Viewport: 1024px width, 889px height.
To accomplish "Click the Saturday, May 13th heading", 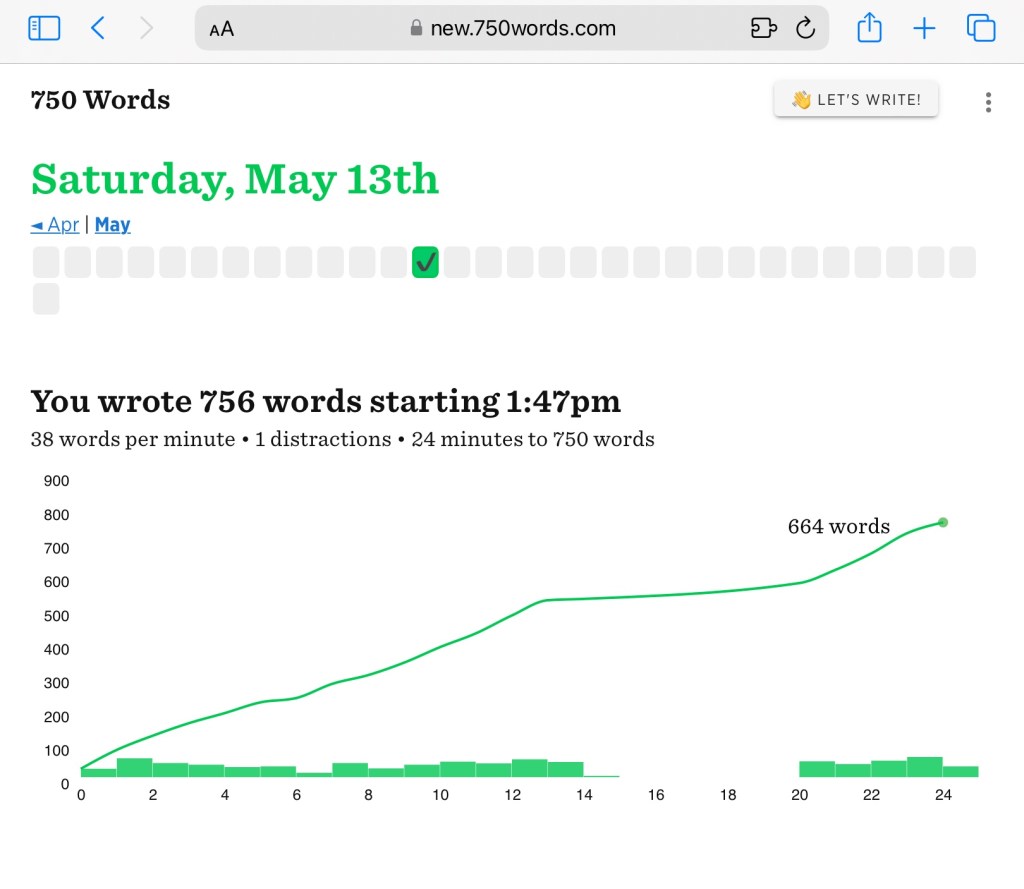I will click(235, 179).
